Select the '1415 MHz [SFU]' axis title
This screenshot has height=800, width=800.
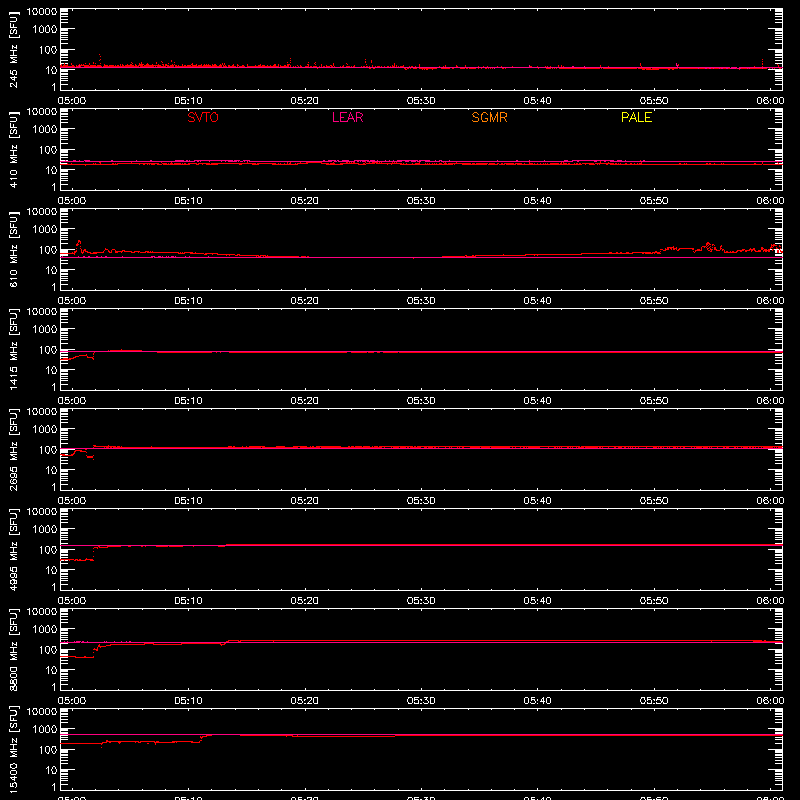14,349
